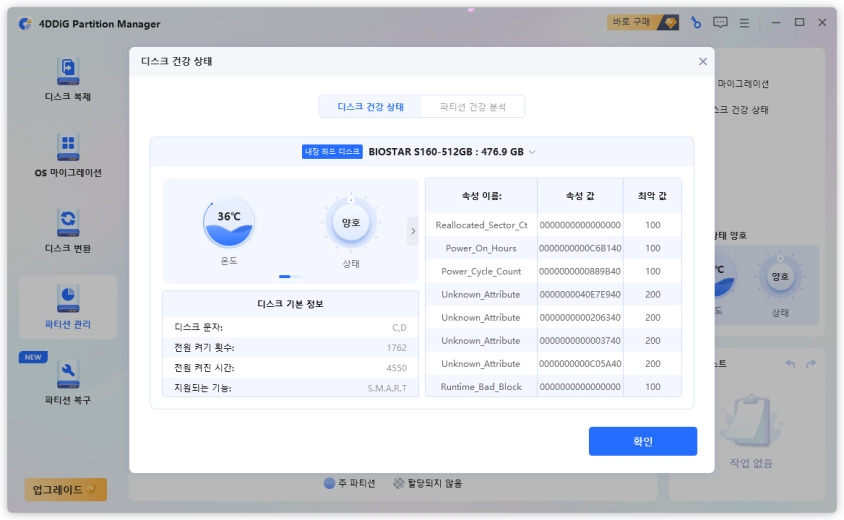Switch to 디스크 건강 상태 tab
The width and height of the screenshot is (844, 520).
370,107
